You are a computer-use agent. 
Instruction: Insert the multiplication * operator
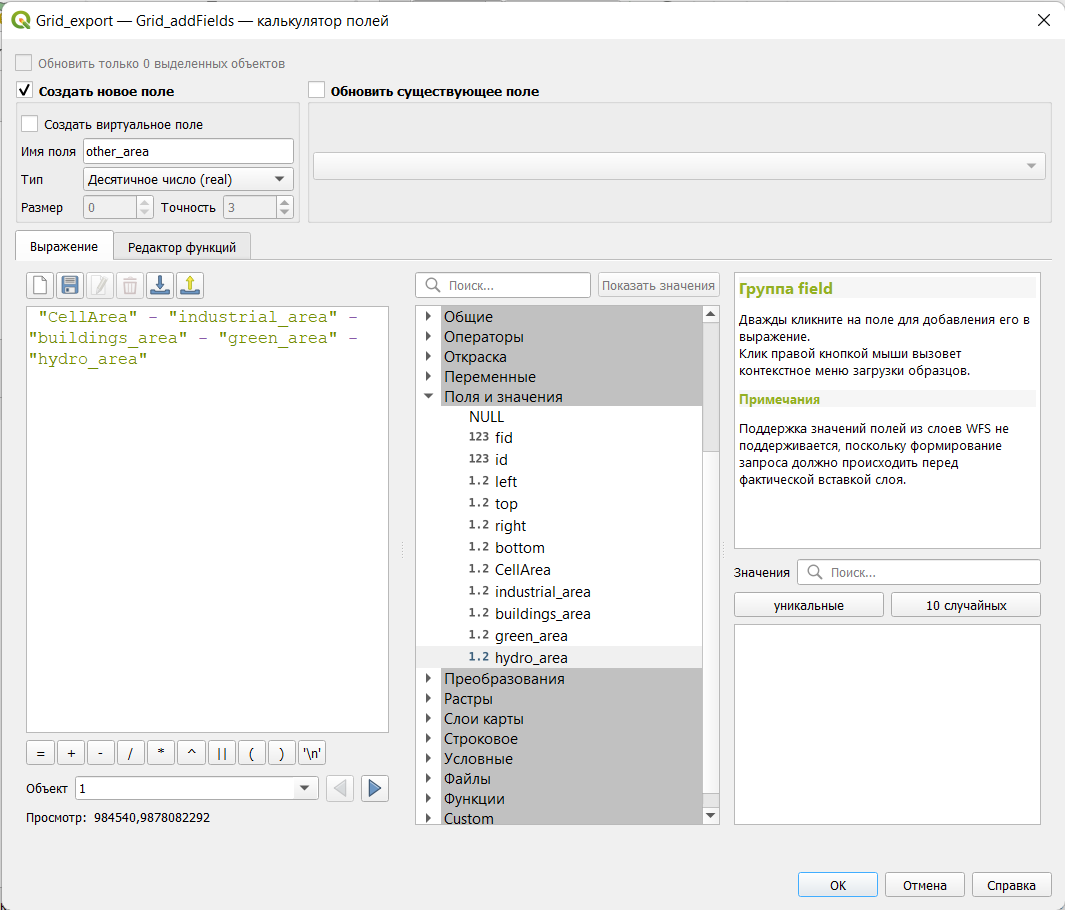[160, 753]
